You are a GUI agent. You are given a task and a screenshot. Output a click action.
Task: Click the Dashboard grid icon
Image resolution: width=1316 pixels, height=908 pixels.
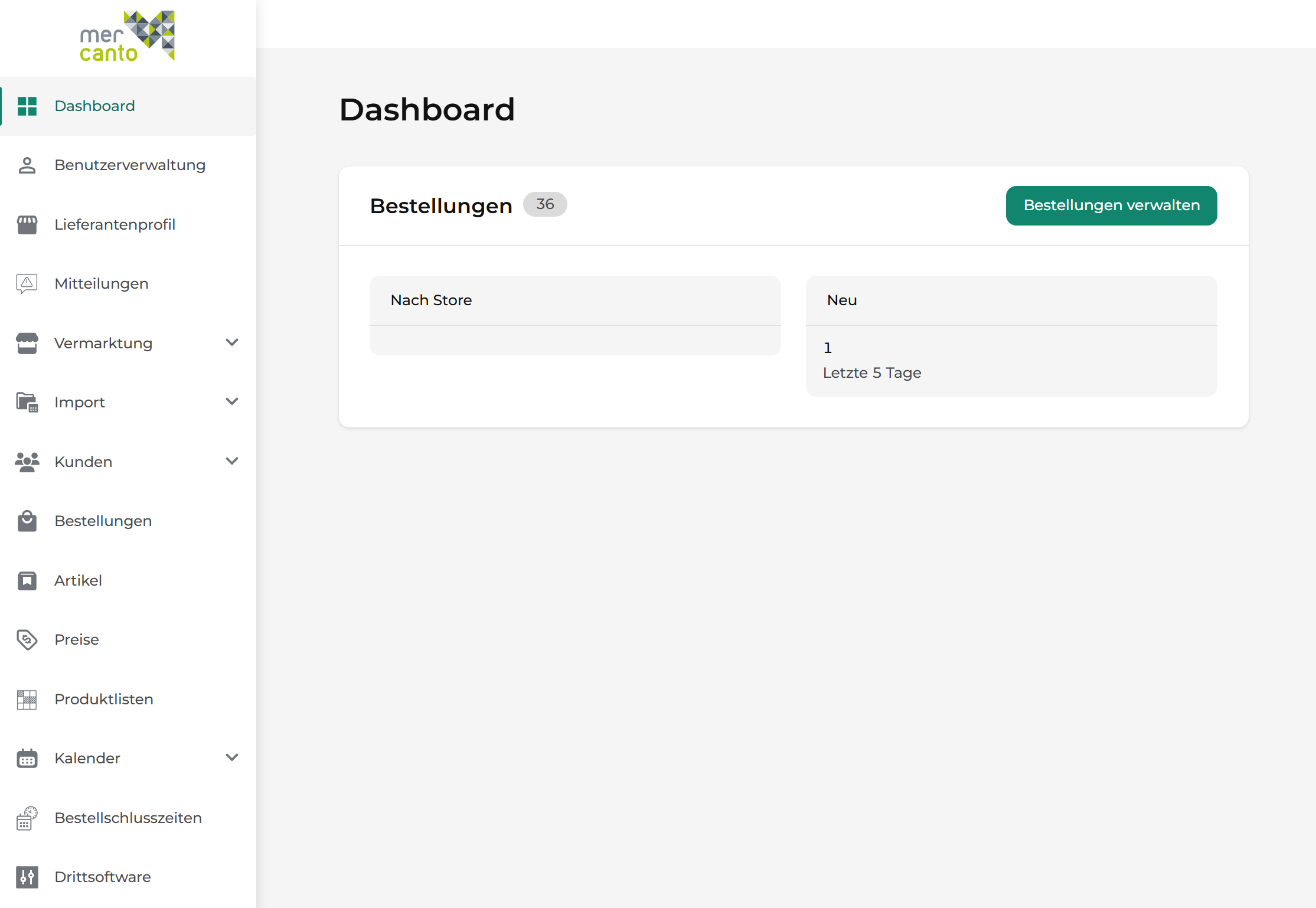[27, 106]
